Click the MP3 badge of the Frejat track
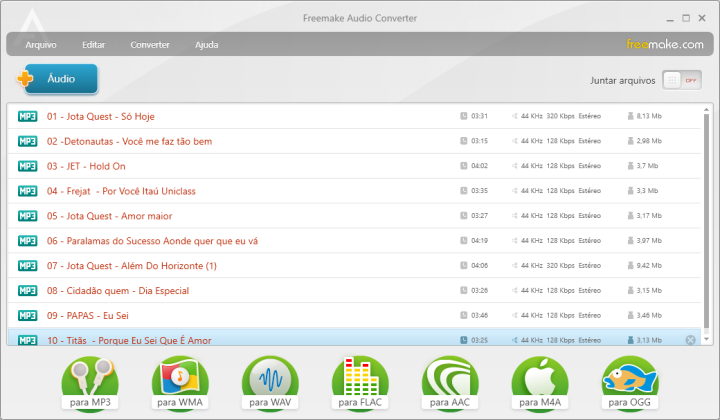The height and width of the screenshot is (420, 720). 28,191
